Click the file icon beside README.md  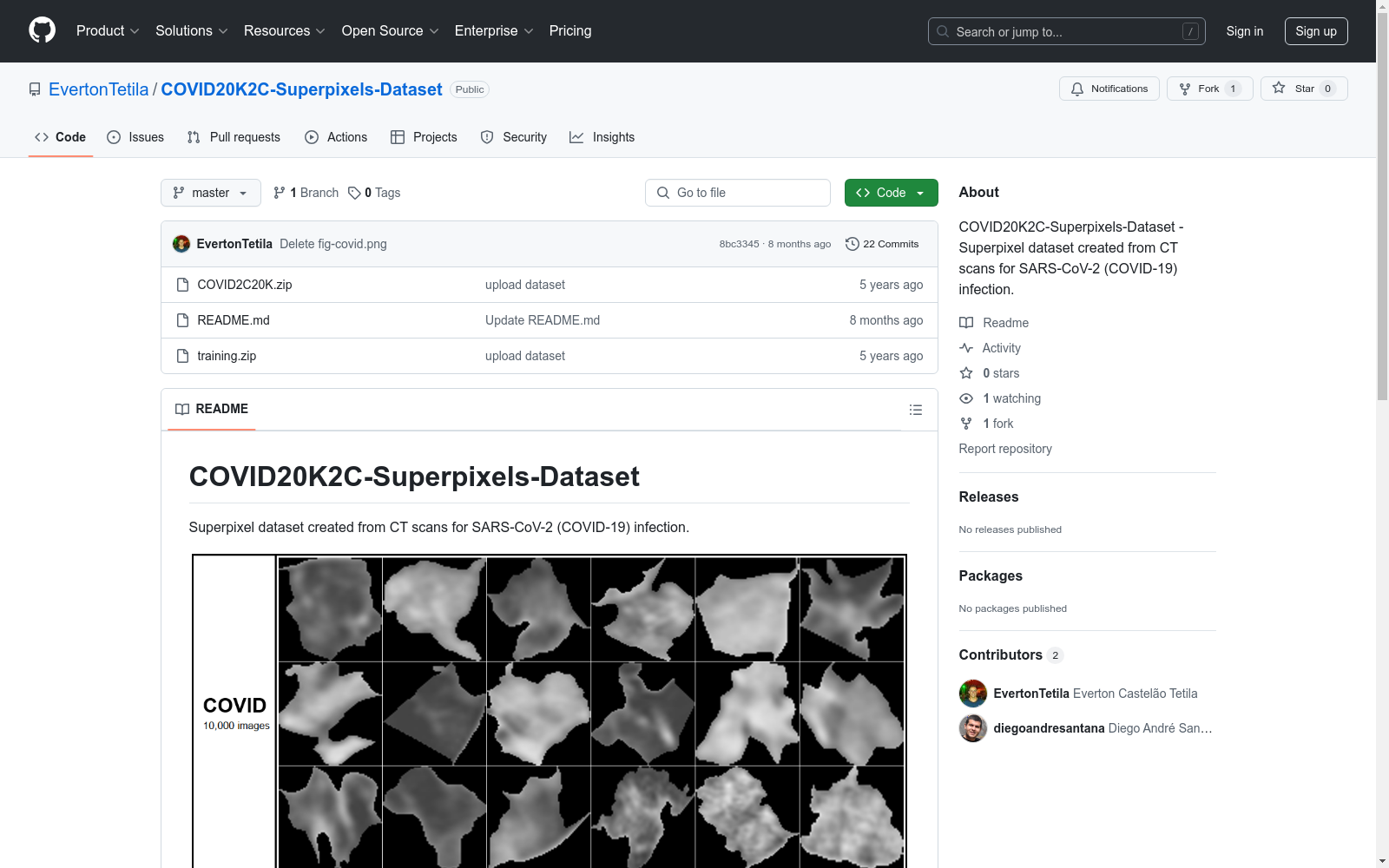(182, 320)
